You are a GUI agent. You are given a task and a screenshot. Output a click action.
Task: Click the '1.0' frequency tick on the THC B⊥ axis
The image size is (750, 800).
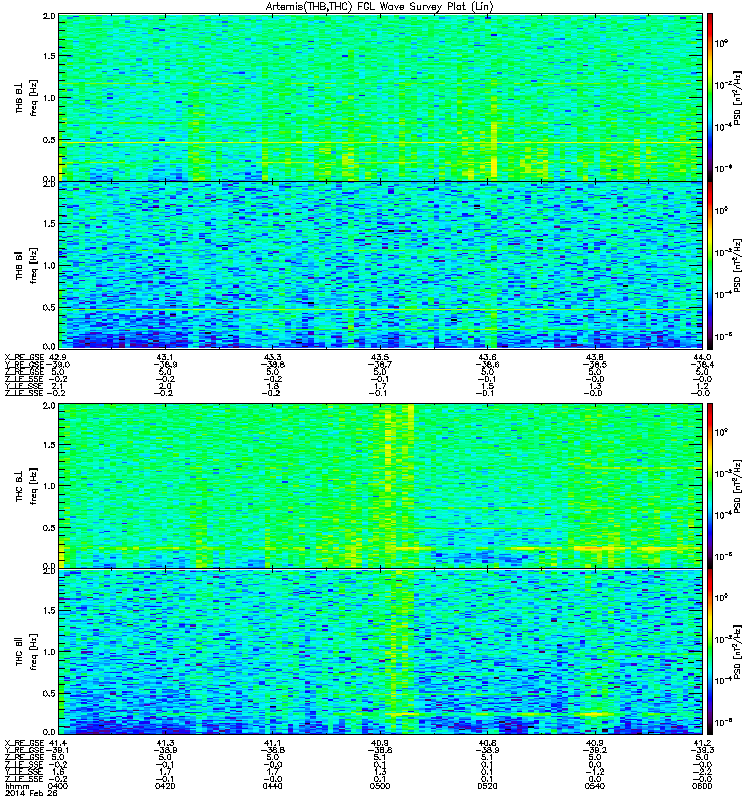click(x=49, y=486)
